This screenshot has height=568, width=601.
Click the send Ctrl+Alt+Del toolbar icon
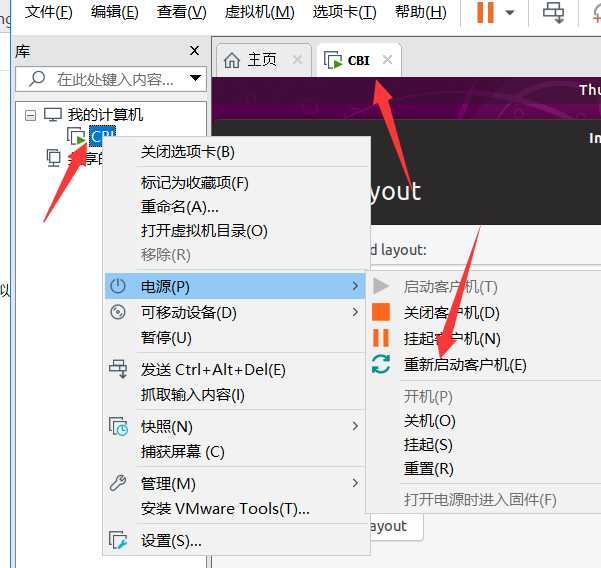tap(553, 13)
